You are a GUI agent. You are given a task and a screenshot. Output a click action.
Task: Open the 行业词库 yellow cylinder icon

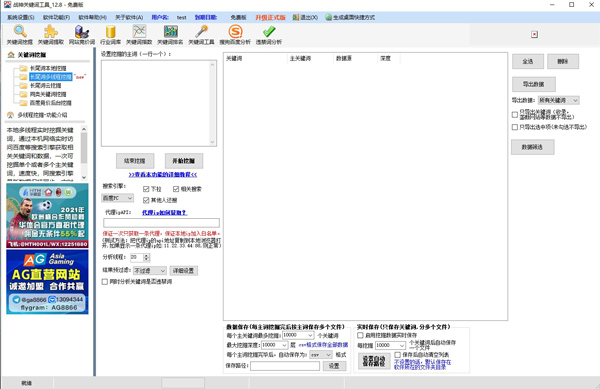coord(111,31)
